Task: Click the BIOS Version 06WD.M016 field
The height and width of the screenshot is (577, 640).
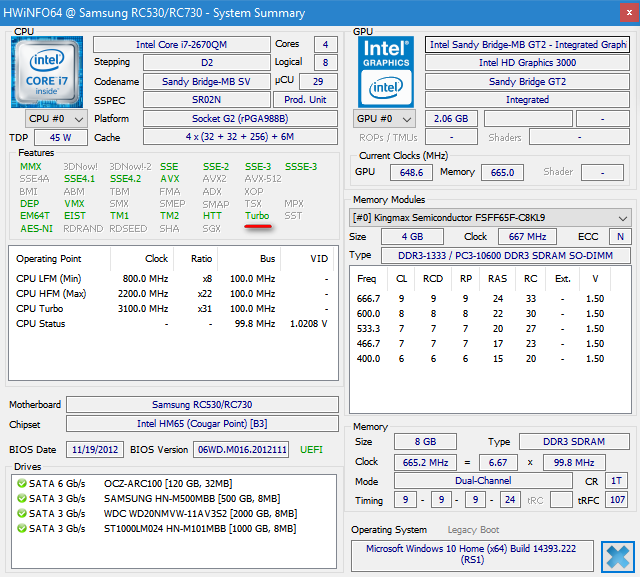Action: tap(241, 450)
